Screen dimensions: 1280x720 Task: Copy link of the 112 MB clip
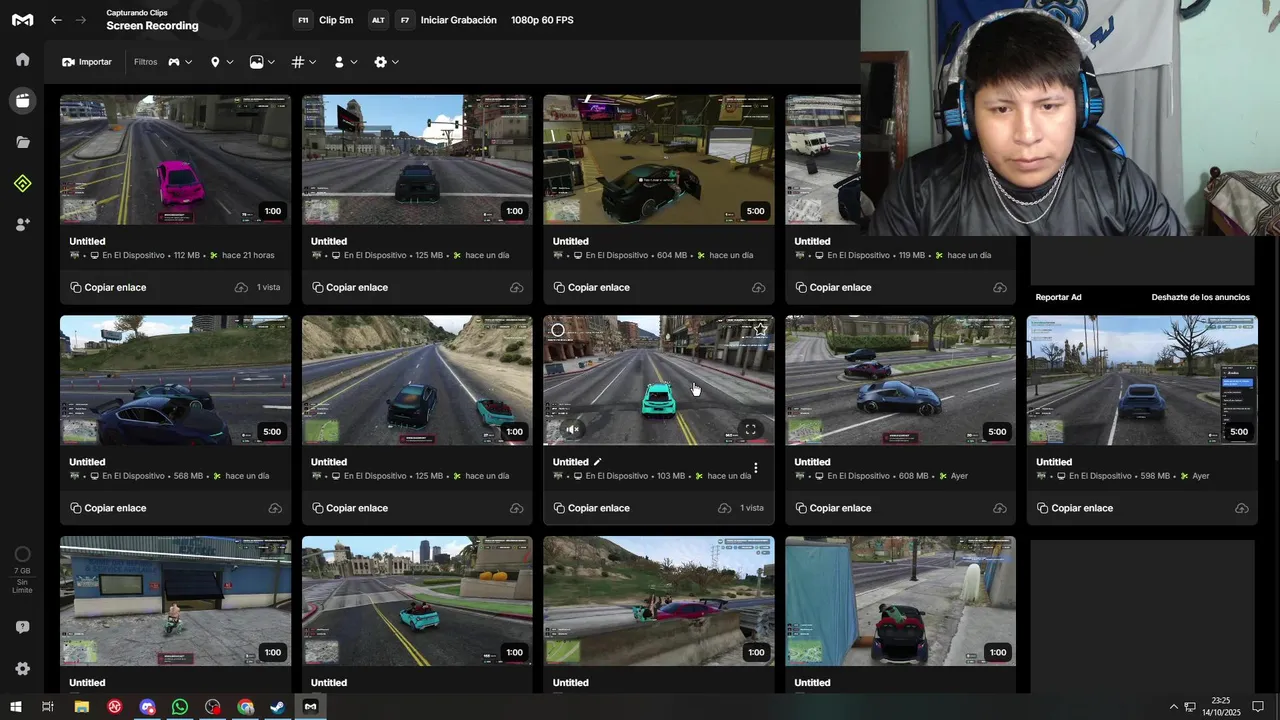108,287
